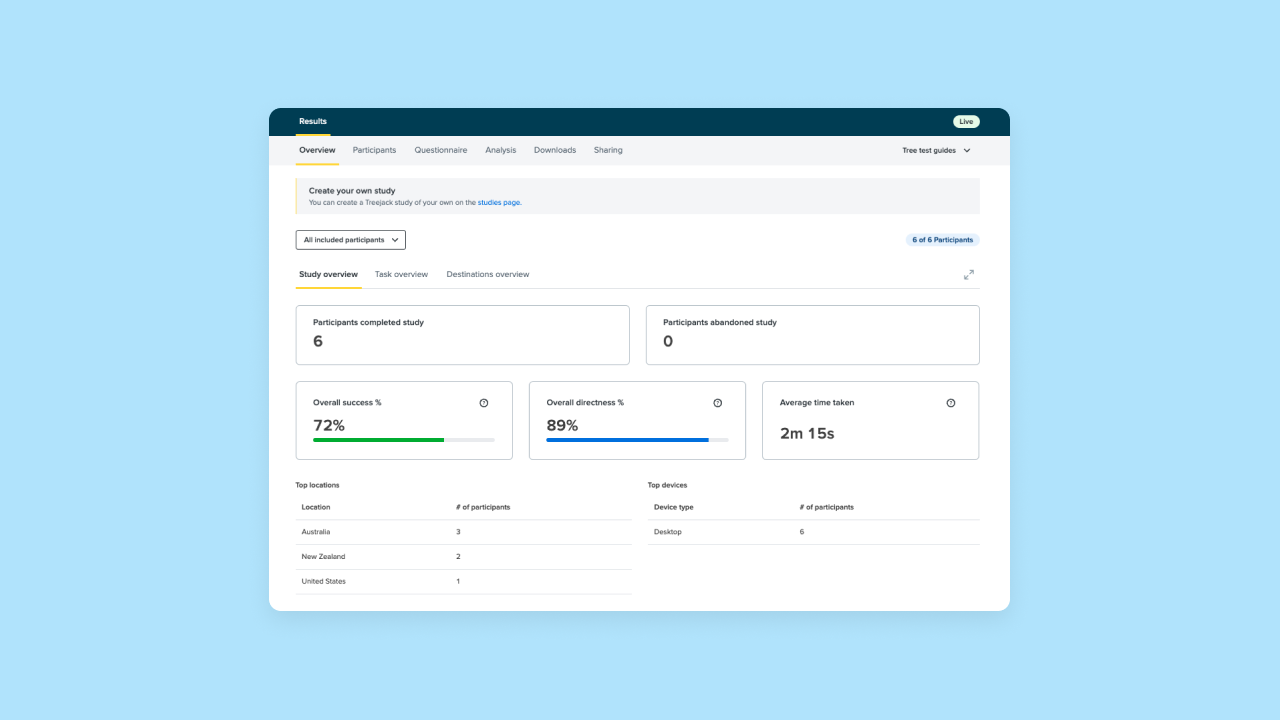Expand the Study overview panel to fullscreen
1280x720 pixels.
968,274
